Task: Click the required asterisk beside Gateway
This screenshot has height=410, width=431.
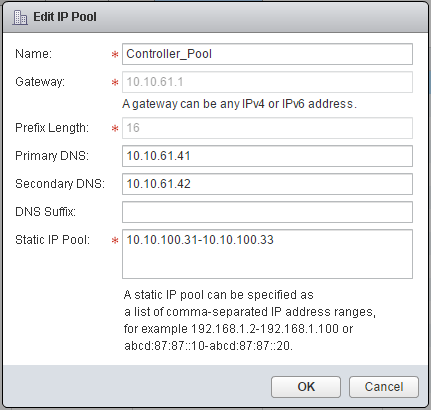Action: point(115,82)
